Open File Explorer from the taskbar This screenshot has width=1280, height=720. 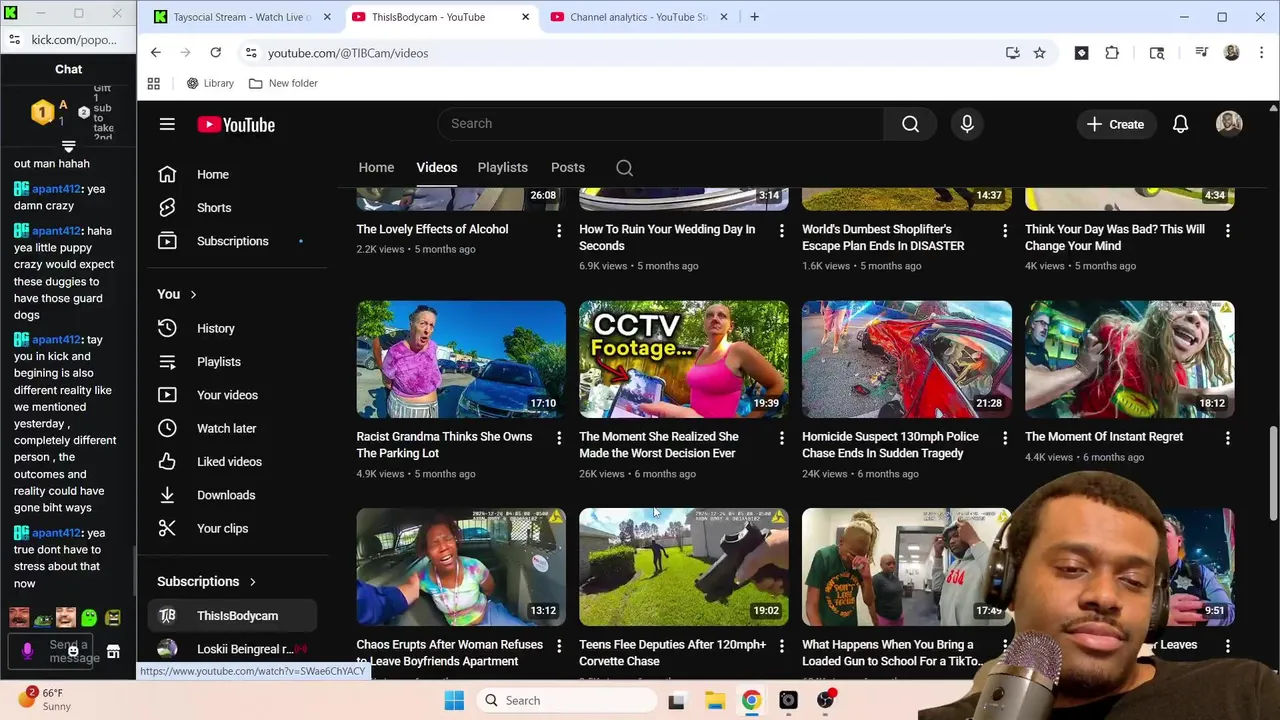(714, 700)
